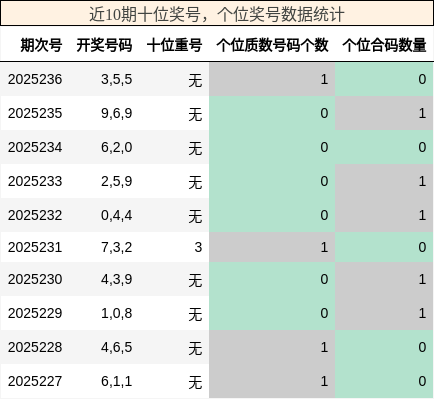Select winning numbers 9,6,9
Viewport: 434px width, 399px height.
117,113
